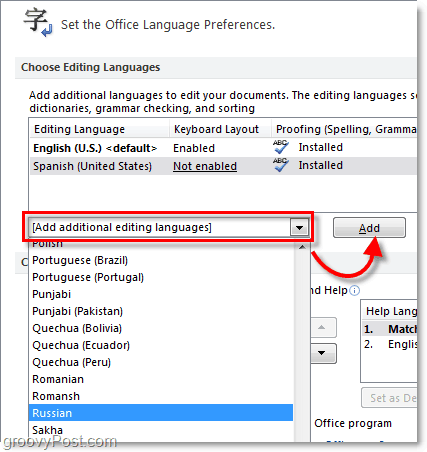Image resolution: width=427 pixels, height=452 pixels.
Task: Open the Not enabled keyboard layout link
Action: pyautogui.click(x=205, y=166)
